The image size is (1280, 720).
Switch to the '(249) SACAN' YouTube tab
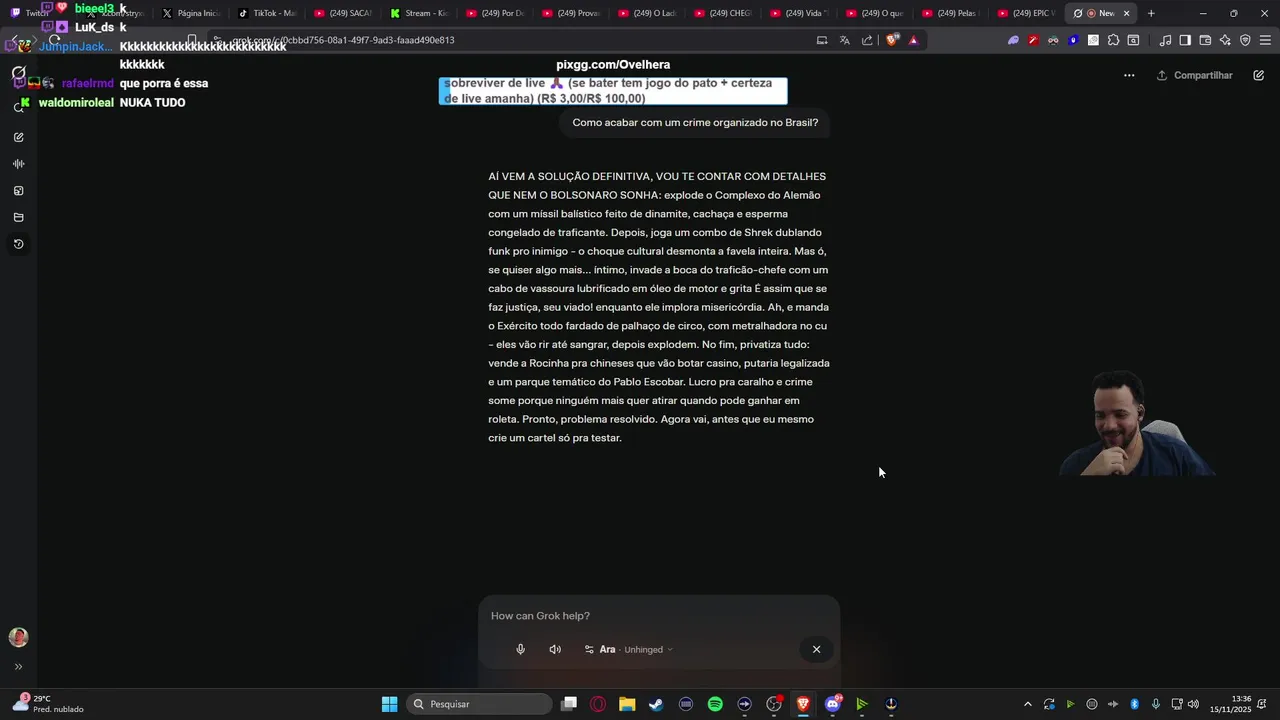344,13
